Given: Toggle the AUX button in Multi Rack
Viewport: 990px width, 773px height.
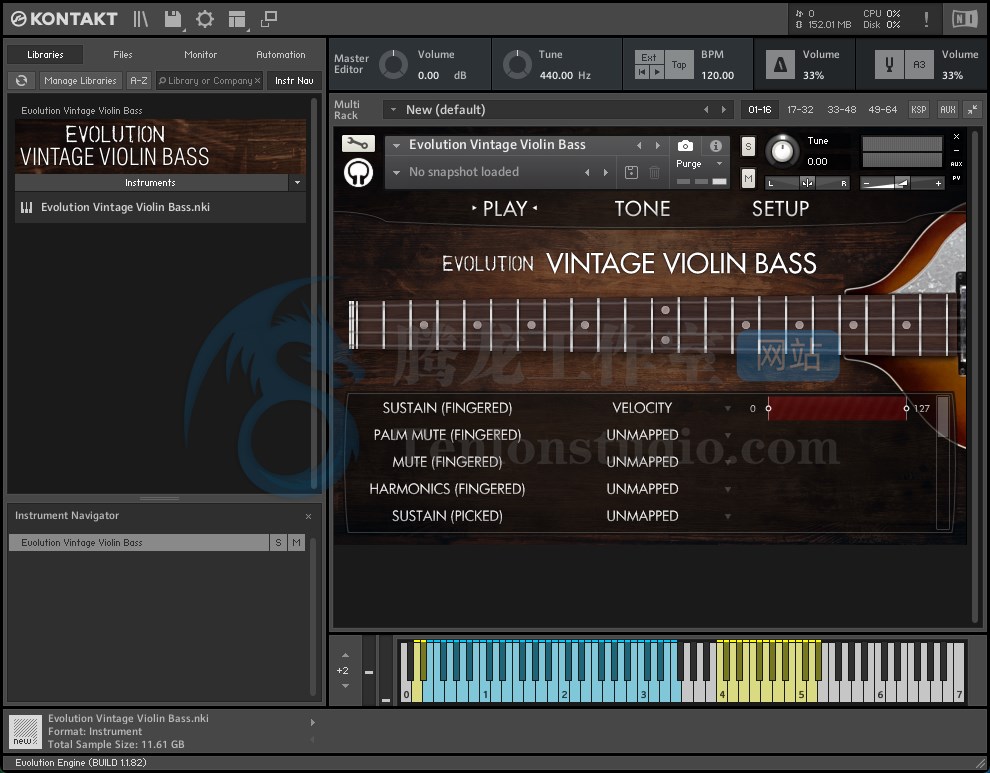Looking at the screenshot, I should (x=948, y=109).
